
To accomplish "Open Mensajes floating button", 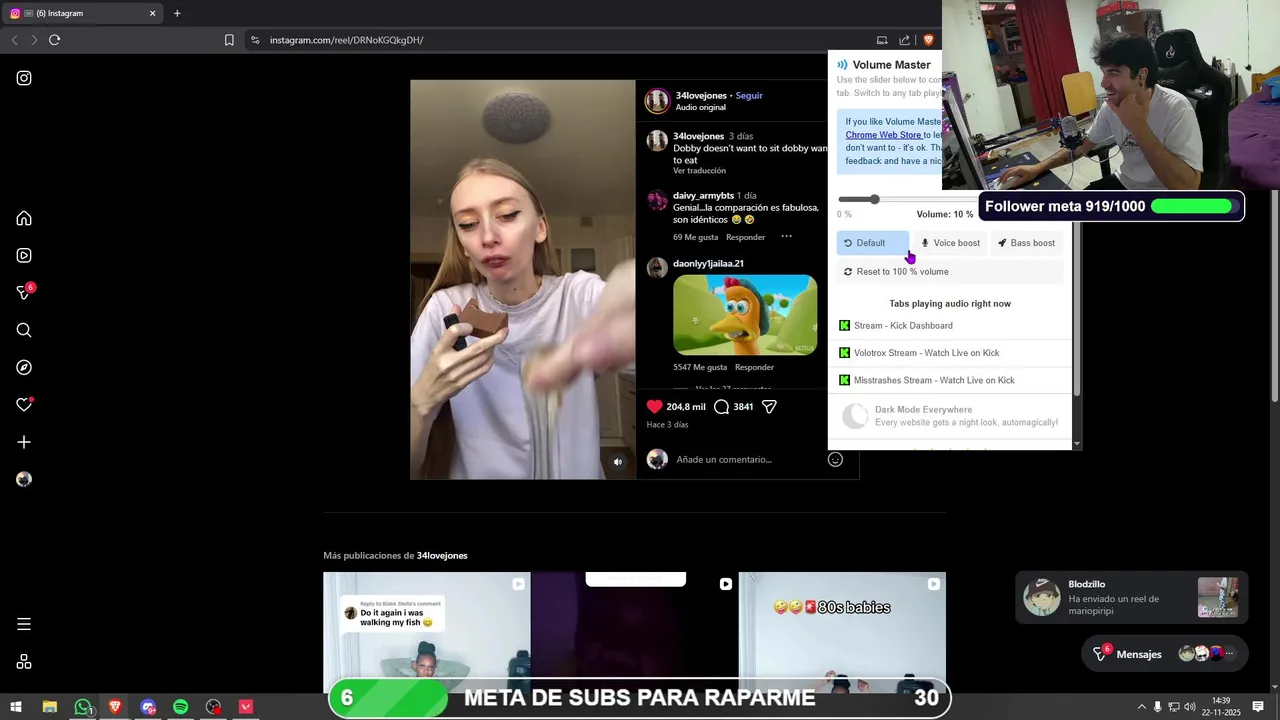I will (x=1165, y=654).
